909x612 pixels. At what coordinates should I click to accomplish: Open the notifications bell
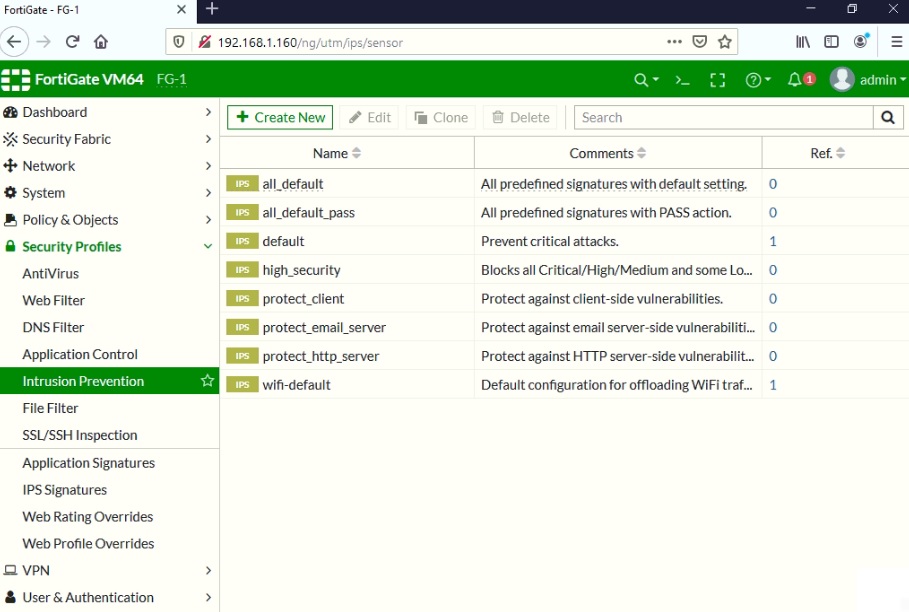coord(790,78)
